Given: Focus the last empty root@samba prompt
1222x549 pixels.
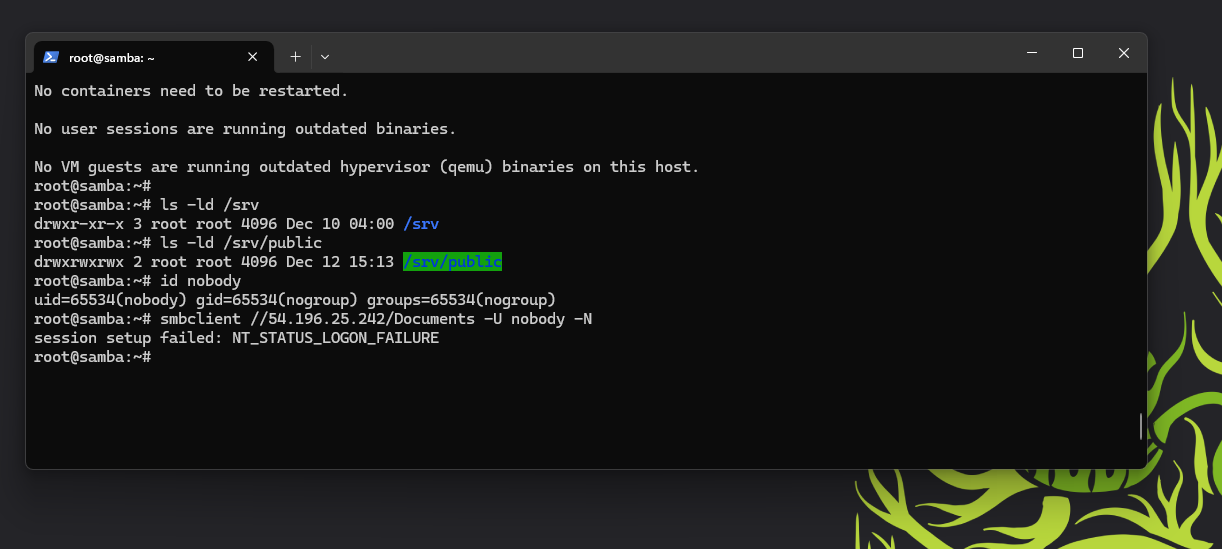Looking at the screenshot, I should coord(92,357).
